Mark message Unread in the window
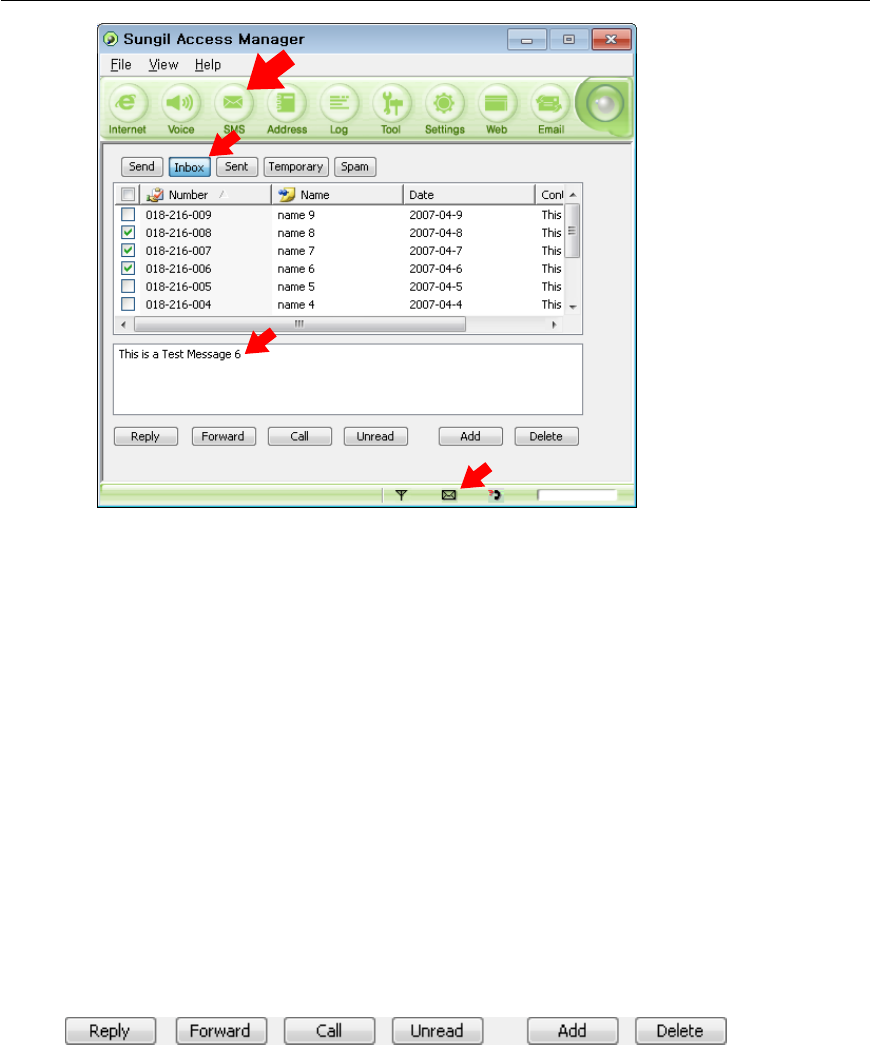The image size is (870, 1045). 375,437
